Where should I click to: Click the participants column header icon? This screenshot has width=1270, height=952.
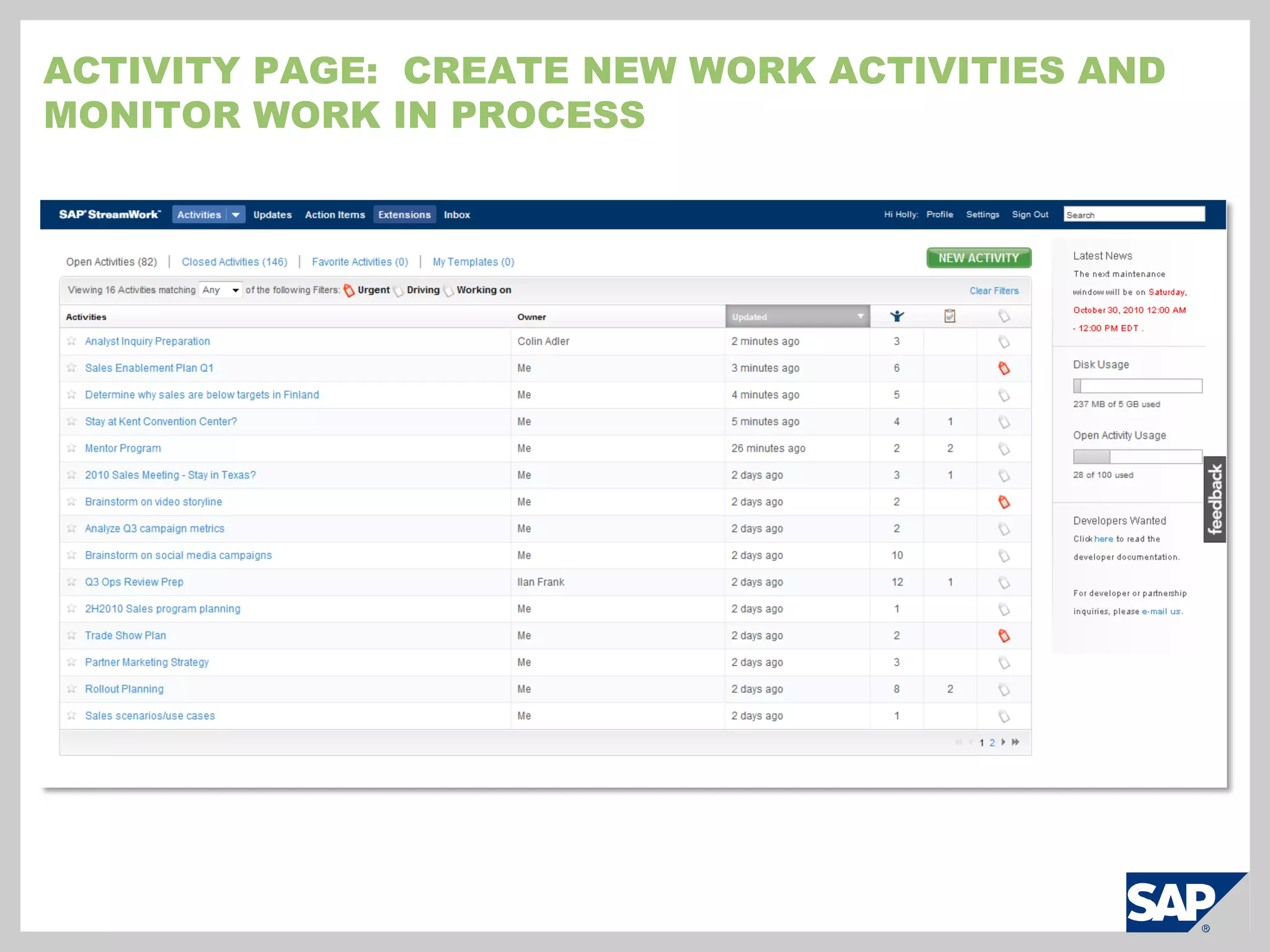coord(897,317)
